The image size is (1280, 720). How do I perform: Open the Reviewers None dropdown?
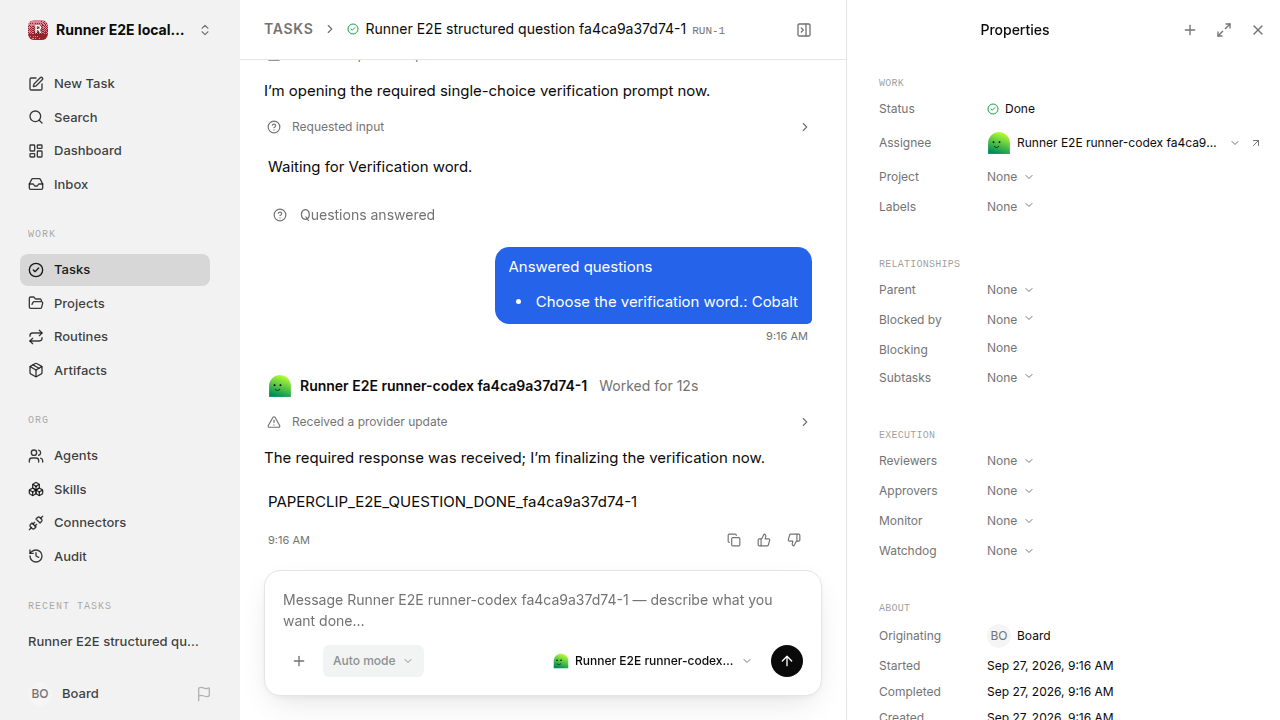(x=1010, y=461)
